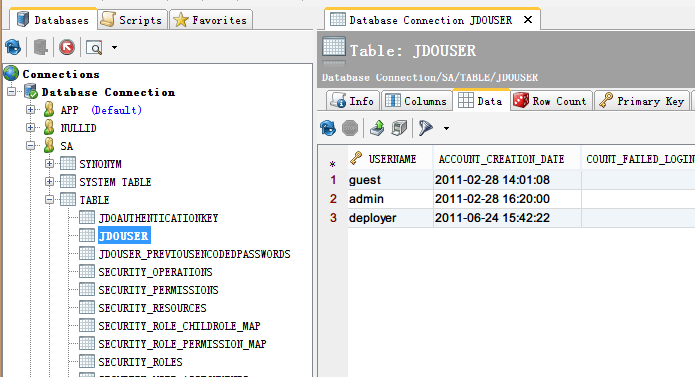Select SECURITY_ROLE_CHILDROLE_MAP table

pyautogui.click(x=179, y=326)
